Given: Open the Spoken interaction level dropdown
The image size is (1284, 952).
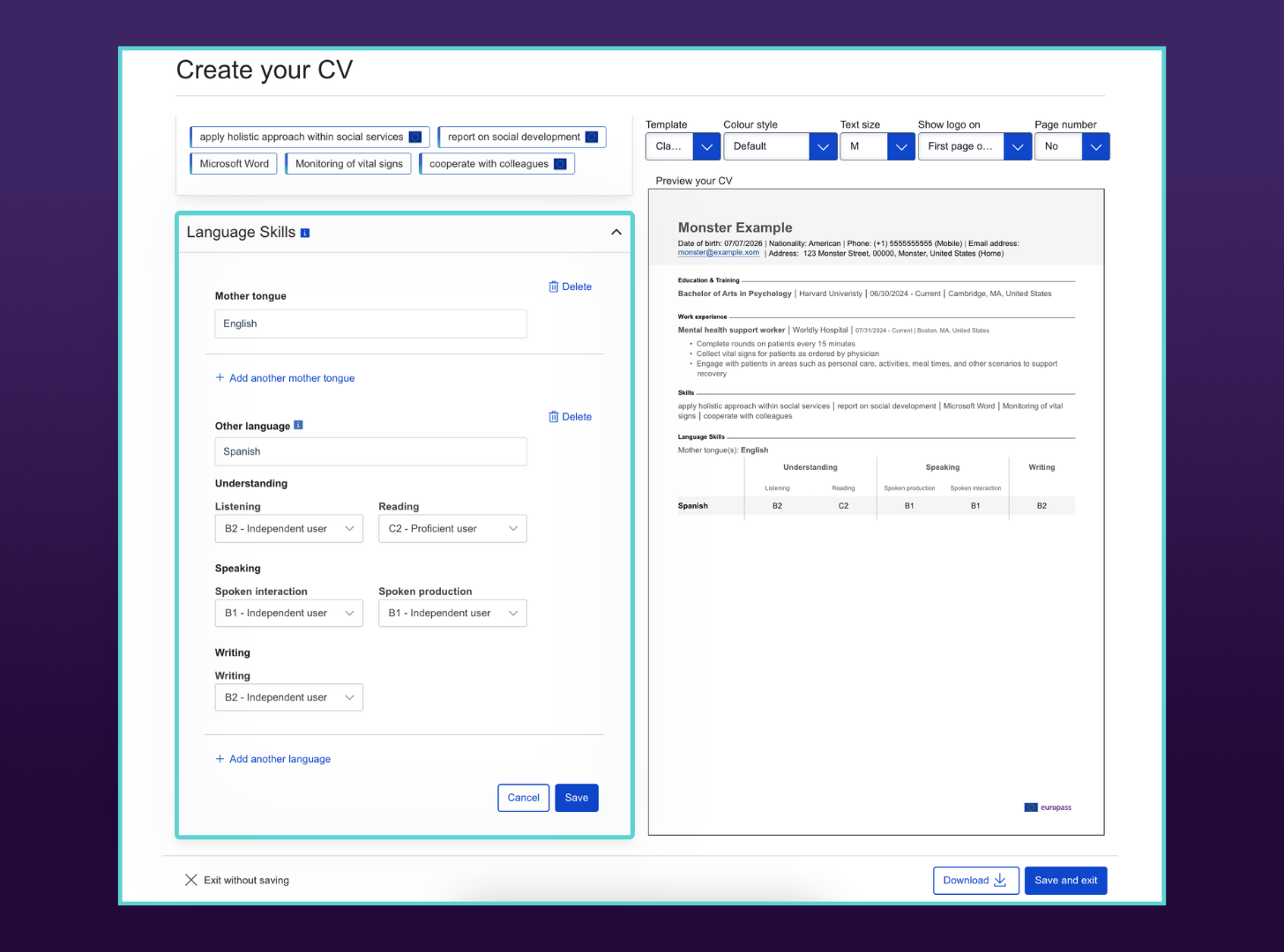Looking at the screenshot, I should coord(289,614).
